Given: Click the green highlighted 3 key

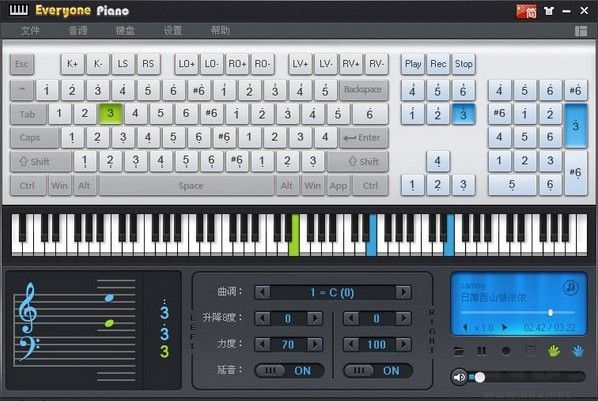Looking at the screenshot, I should [110, 113].
